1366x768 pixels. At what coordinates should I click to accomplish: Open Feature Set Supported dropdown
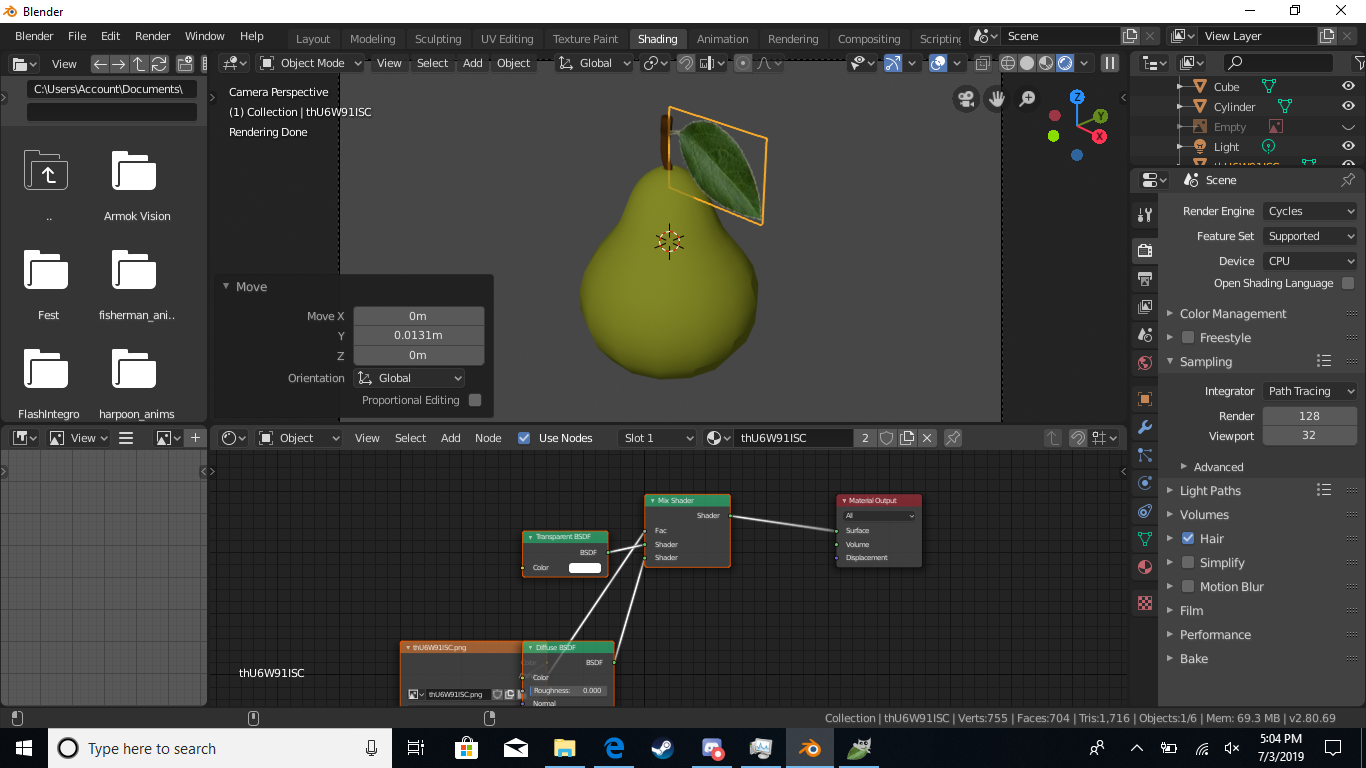click(1310, 236)
